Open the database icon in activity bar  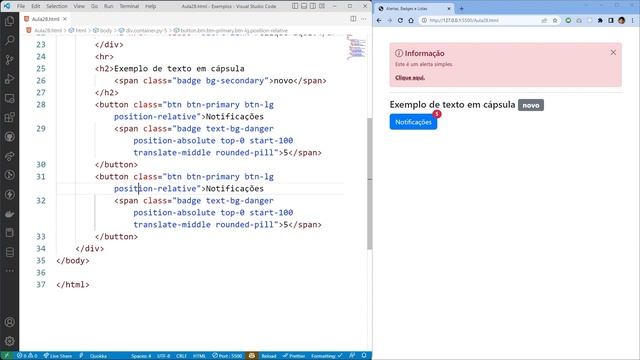point(9,252)
